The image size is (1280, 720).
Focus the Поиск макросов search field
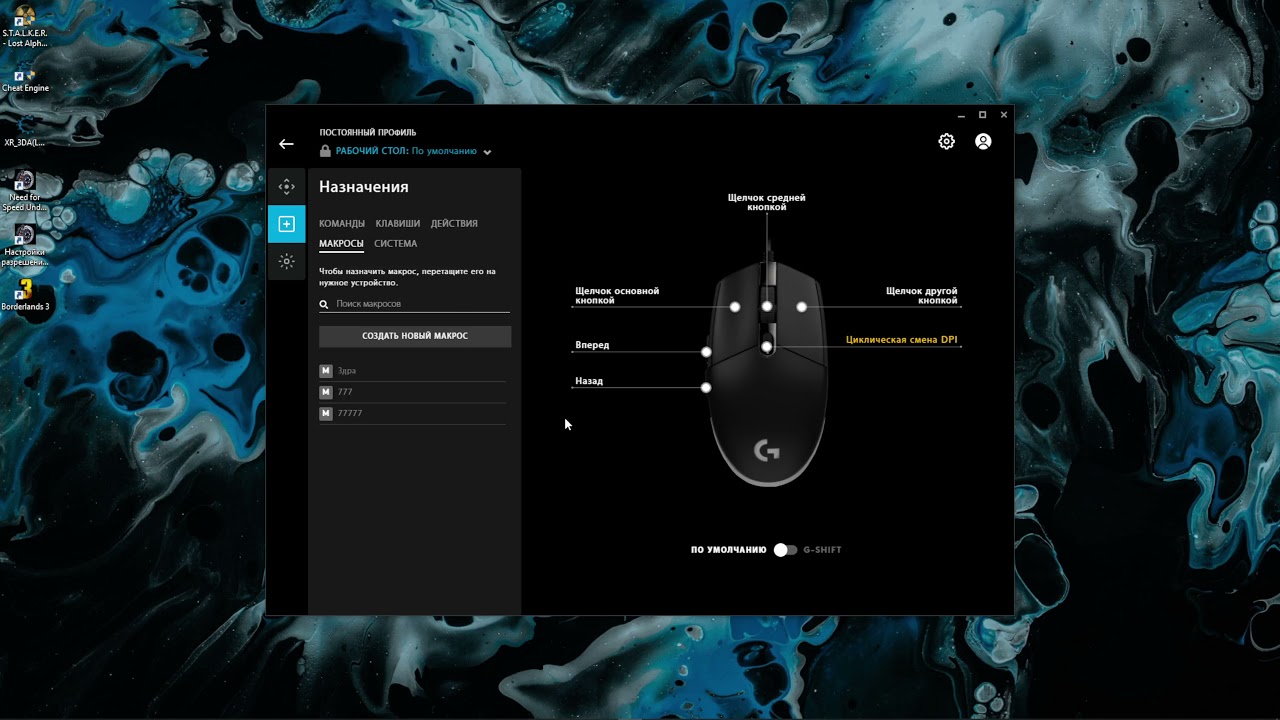[x=415, y=304]
